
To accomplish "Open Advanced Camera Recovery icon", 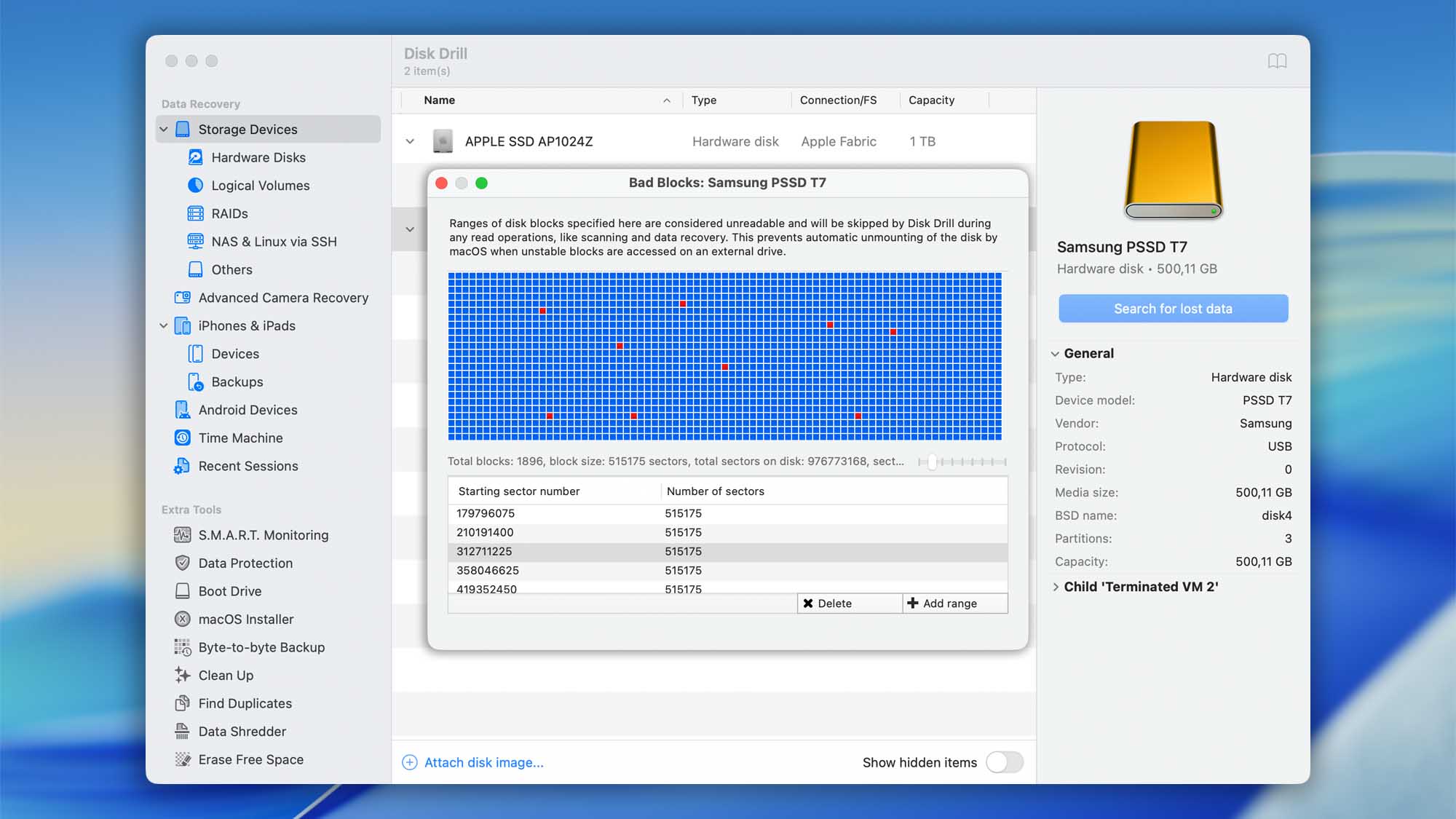I will pos(183,298).
